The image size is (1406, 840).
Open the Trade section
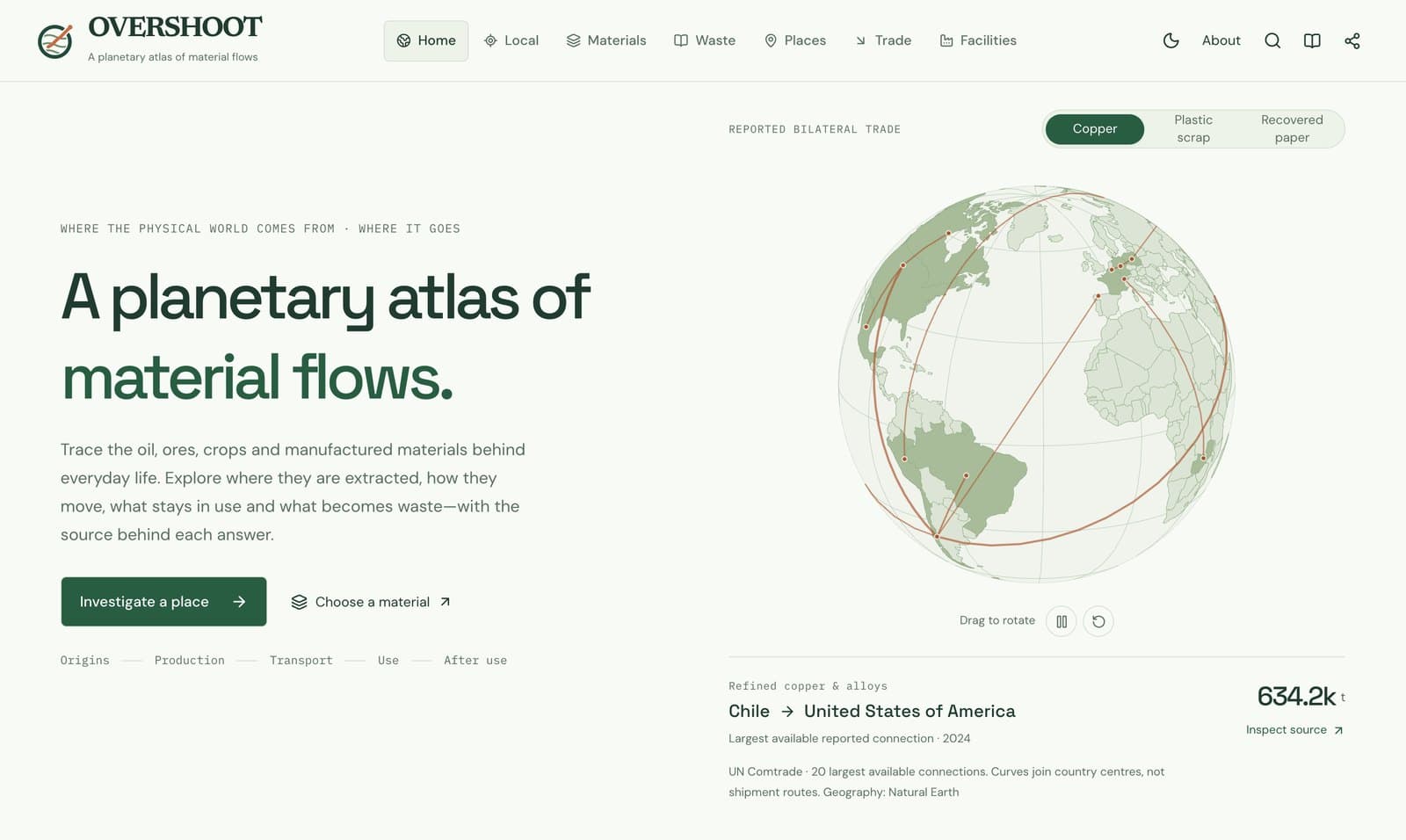tap(883, 40)
